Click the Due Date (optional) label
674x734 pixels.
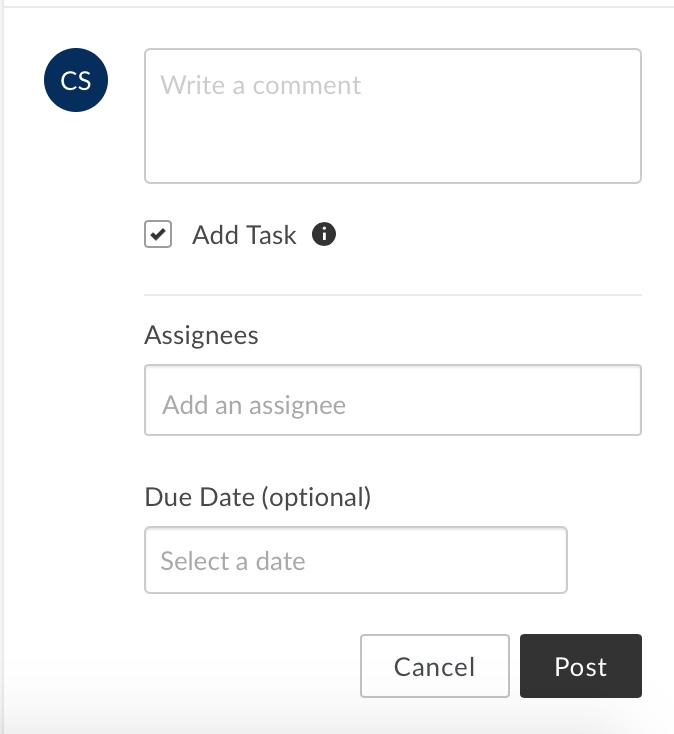[x=257, y=497]
